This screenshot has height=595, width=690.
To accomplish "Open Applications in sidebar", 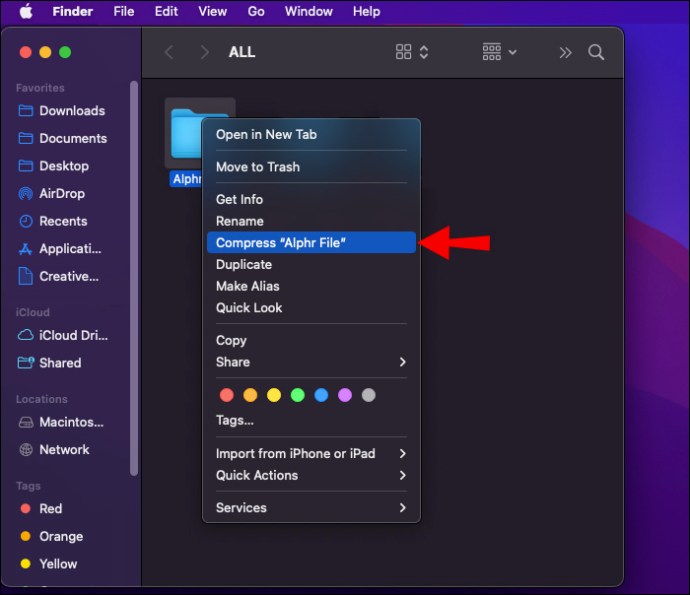I will pyautogui.click(x=60, y=249).
